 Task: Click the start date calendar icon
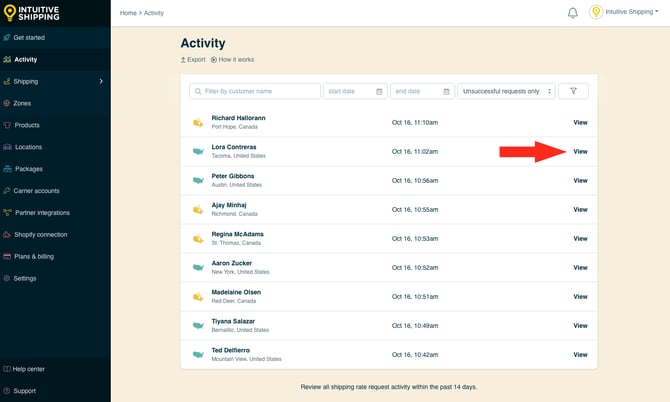379,91
